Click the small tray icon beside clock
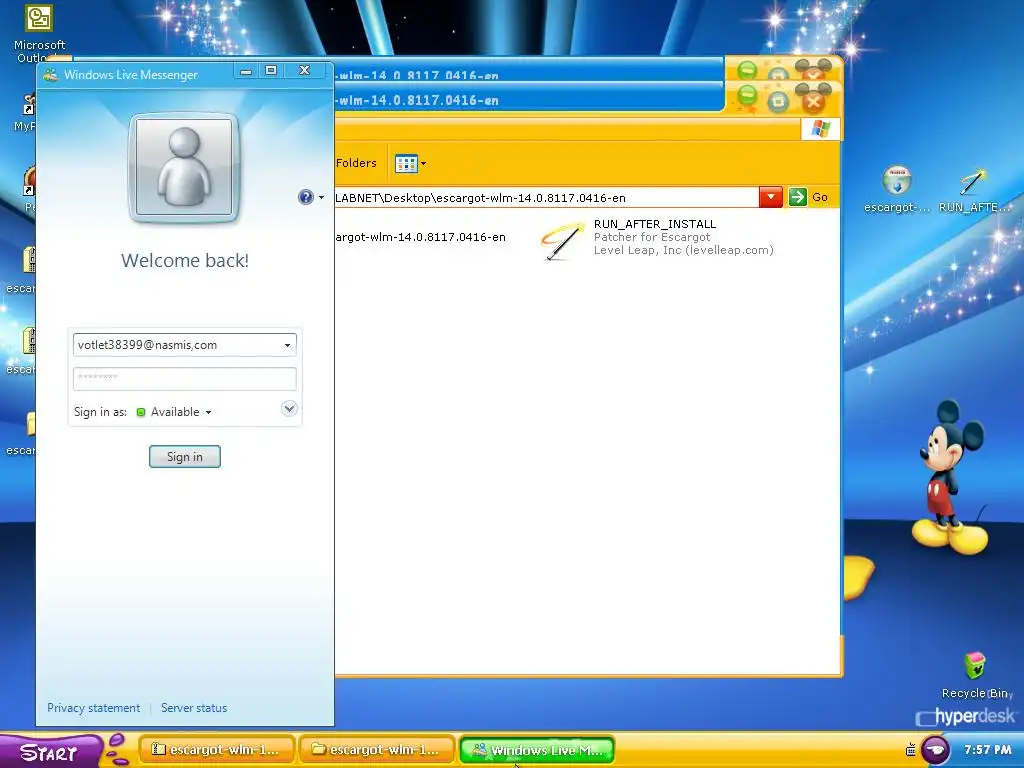The height and width of the screenshot is (768, 1024). coord(910,750)
